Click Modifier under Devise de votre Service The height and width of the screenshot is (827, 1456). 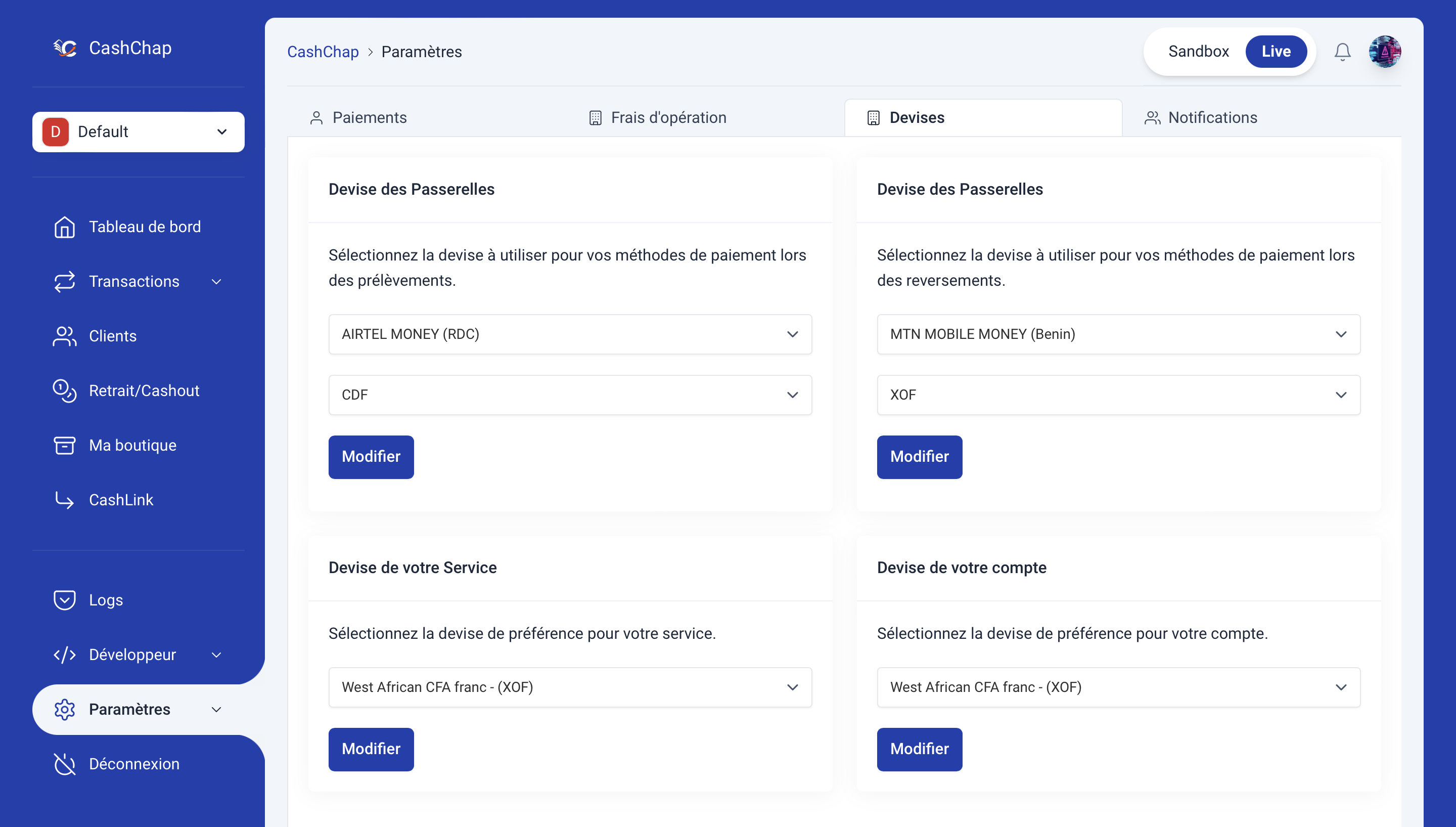point(371,749)
